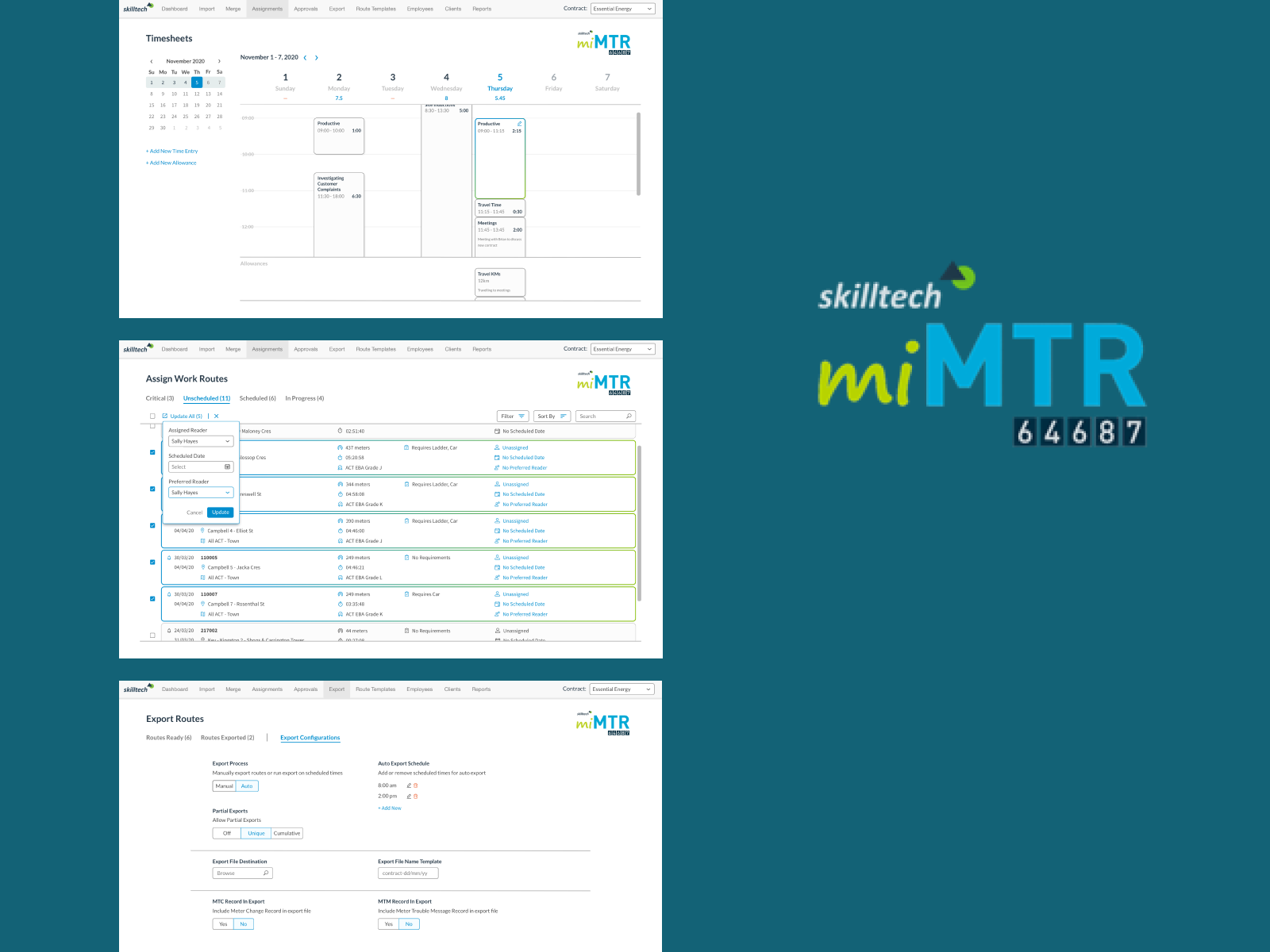1270x952 pixels.
Task: Click the clipboard icon beside Requires Car
Action: [x=406, y=594]
